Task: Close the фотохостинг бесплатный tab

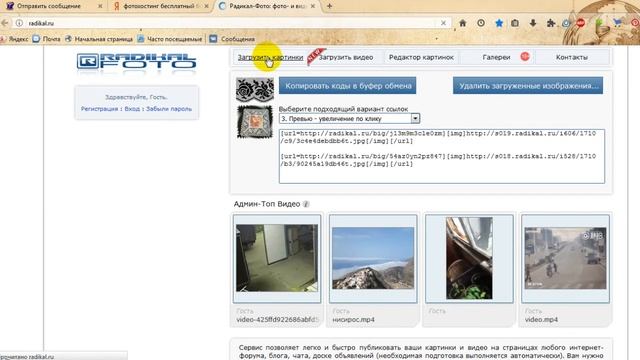Action: click(207, 6)
